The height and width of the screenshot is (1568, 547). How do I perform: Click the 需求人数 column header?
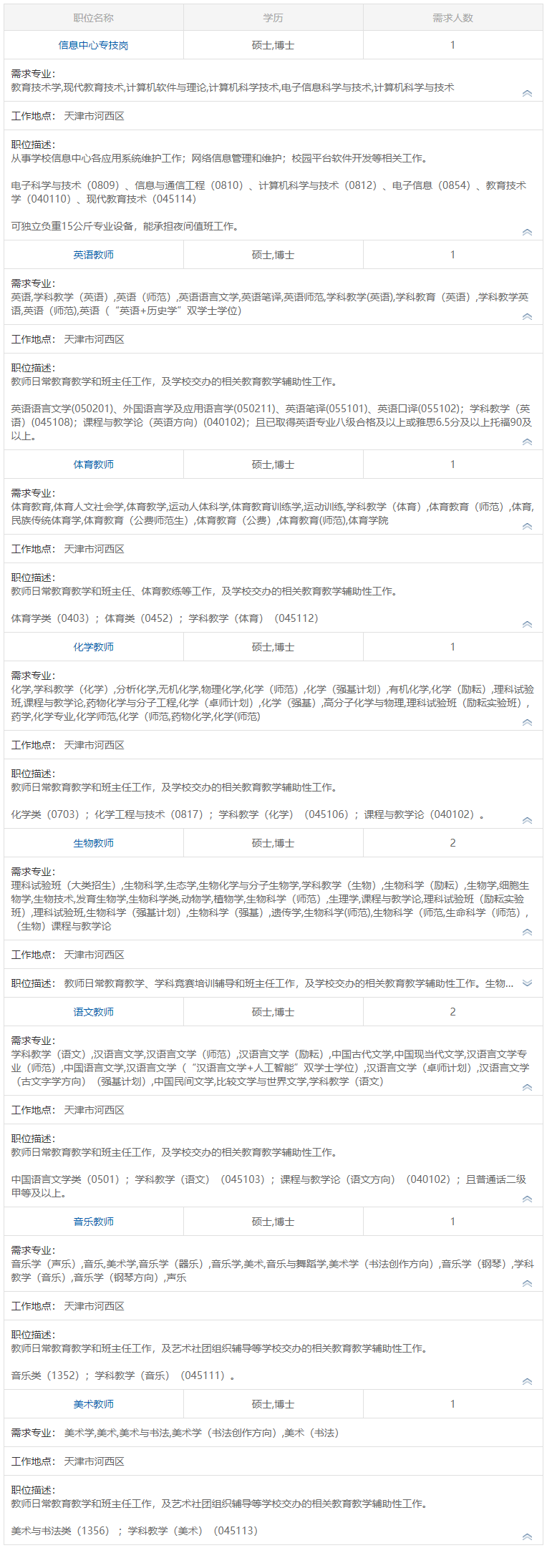coord(452,18)
